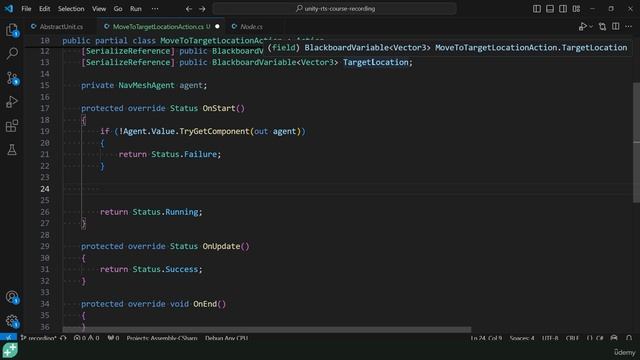The width and height of the screenshot is (640, 360).
Task: Open the Explorer view in activity bar
Action: coord(12,30)
